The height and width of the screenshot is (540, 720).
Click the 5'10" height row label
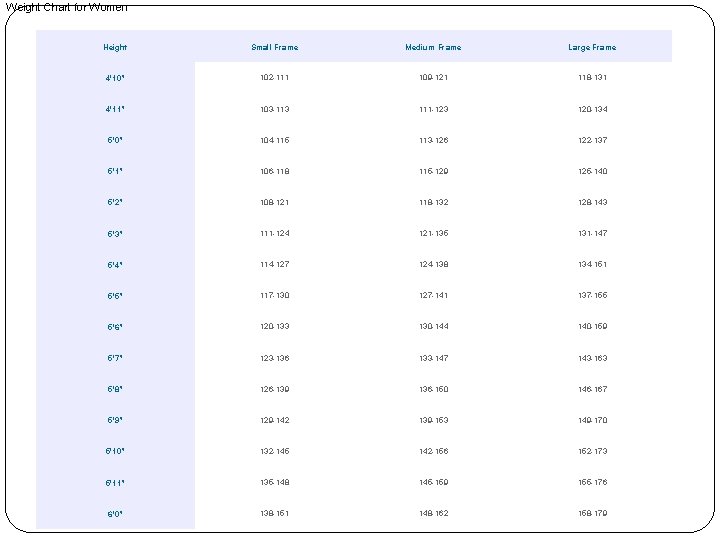coord(115,451)
